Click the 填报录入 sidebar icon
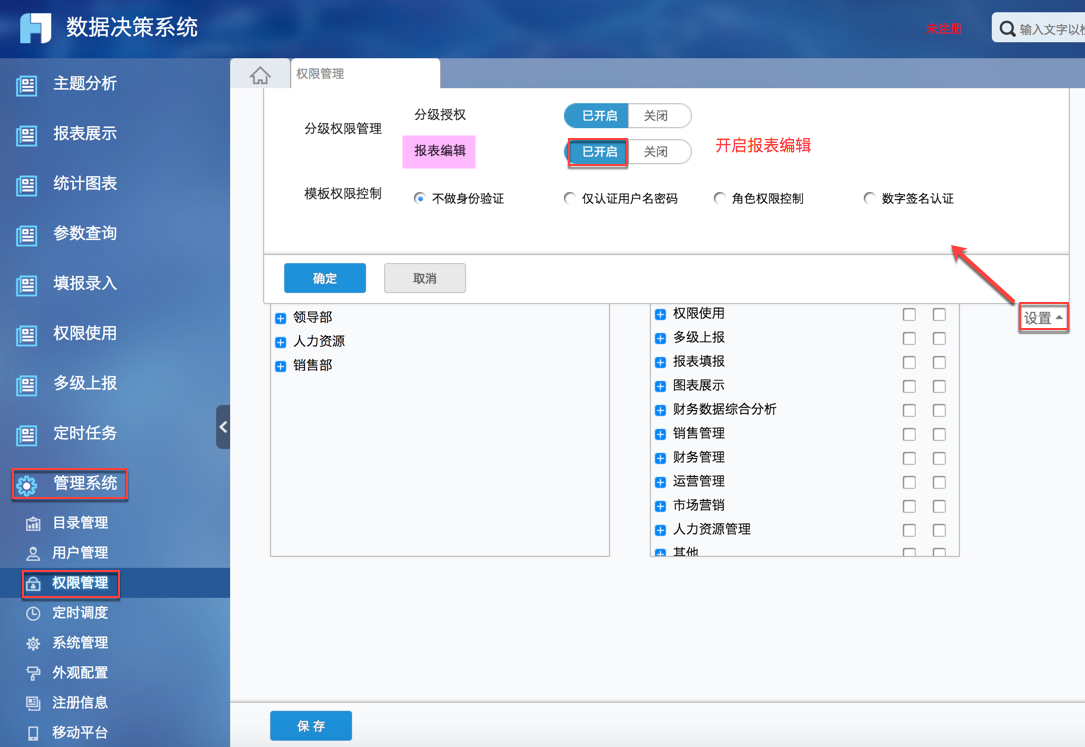1085x747 pixels. tap(26, 285)
